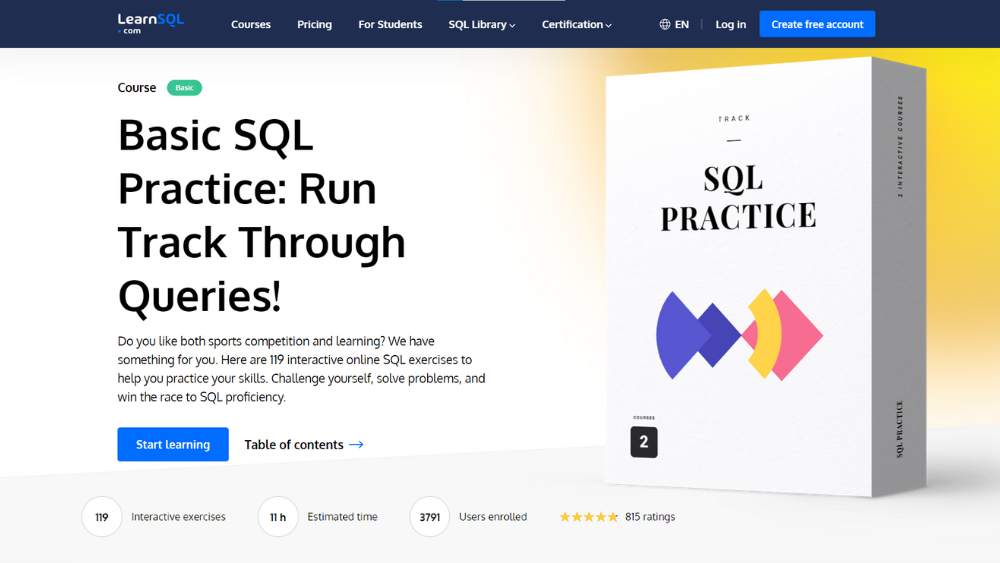The height and width of the screenshot is (563, 1000).
Task: Click the Start learning button
Action: coord(173,444)
